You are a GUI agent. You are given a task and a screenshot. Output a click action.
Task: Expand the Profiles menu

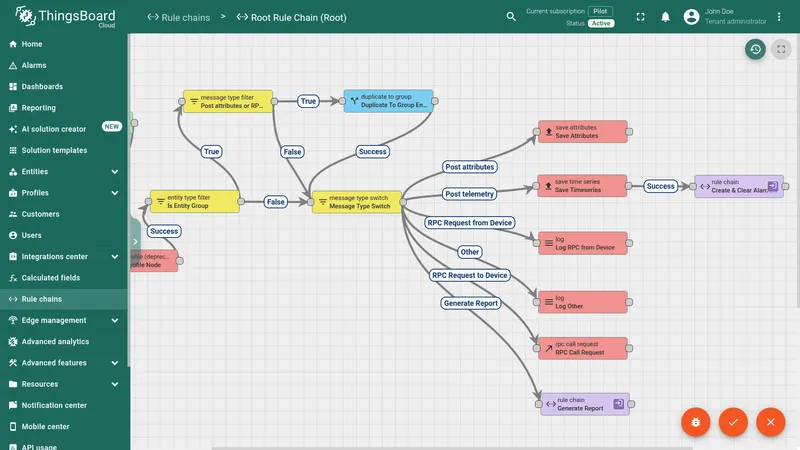(x=64, y=193)
